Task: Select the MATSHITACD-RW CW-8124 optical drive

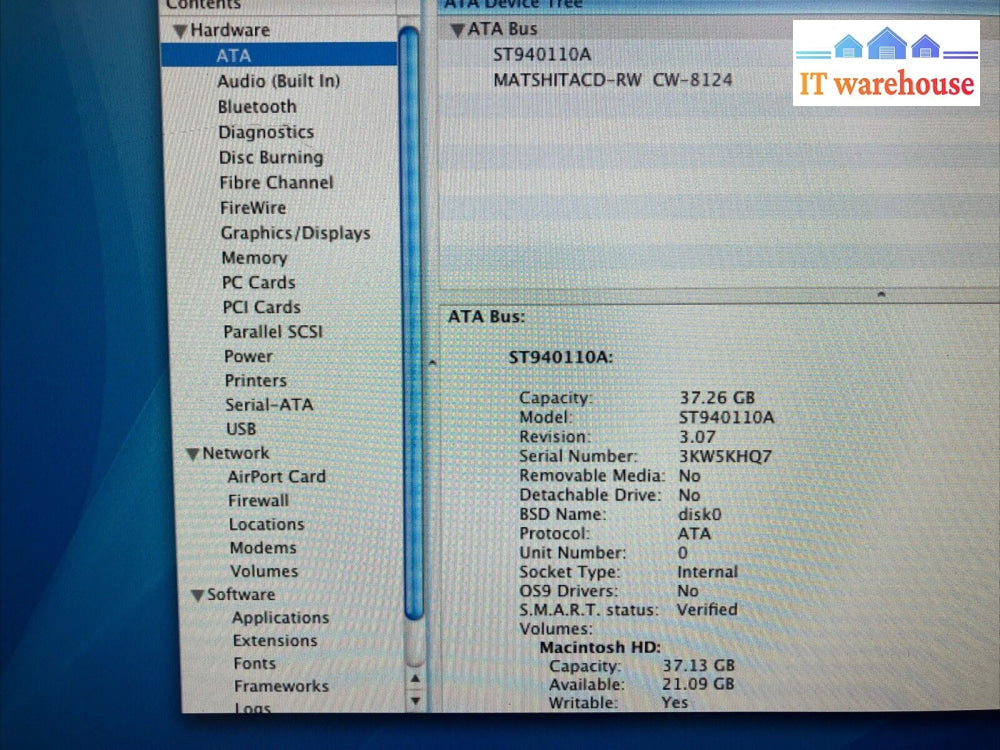Action: 612,79
